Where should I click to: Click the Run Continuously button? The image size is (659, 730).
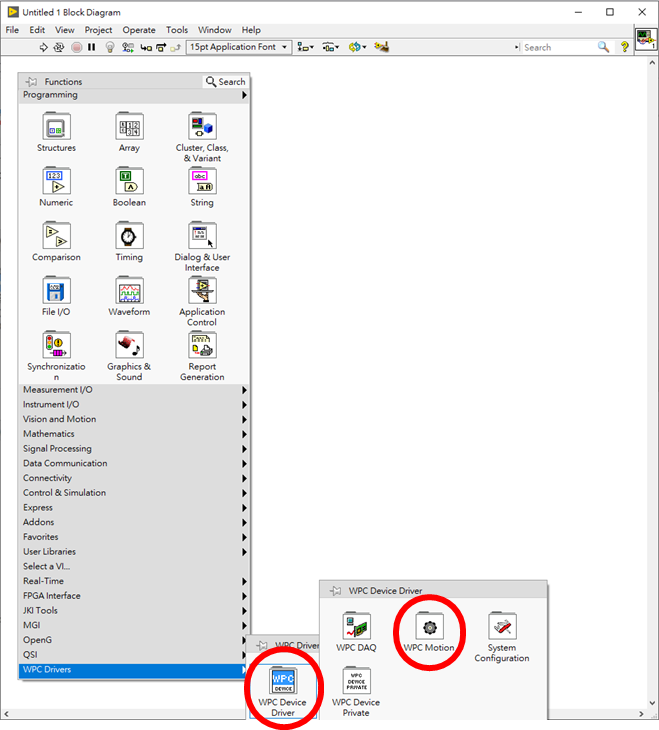coord(59,47)
